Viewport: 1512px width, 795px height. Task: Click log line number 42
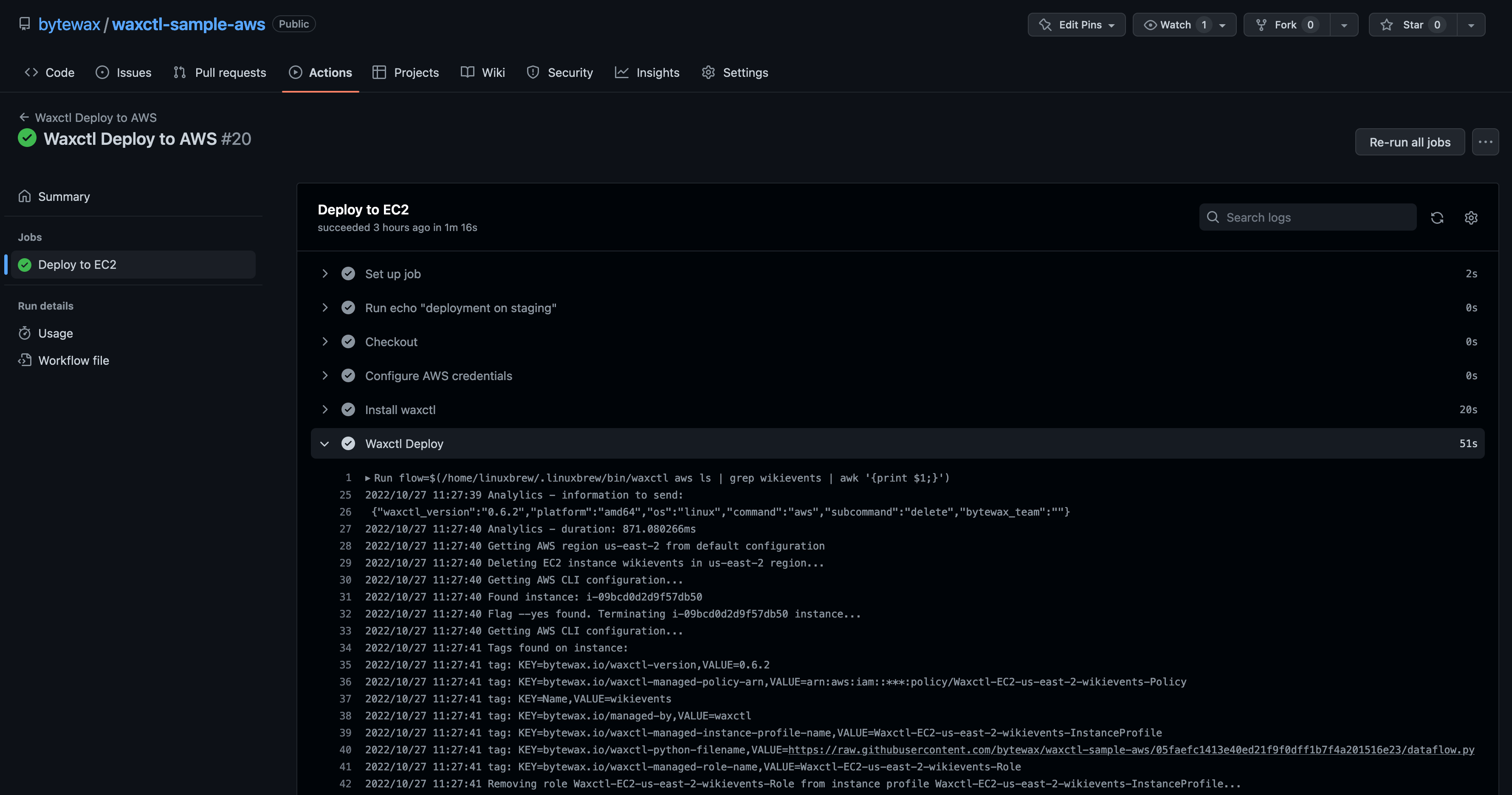pos(345,784)
